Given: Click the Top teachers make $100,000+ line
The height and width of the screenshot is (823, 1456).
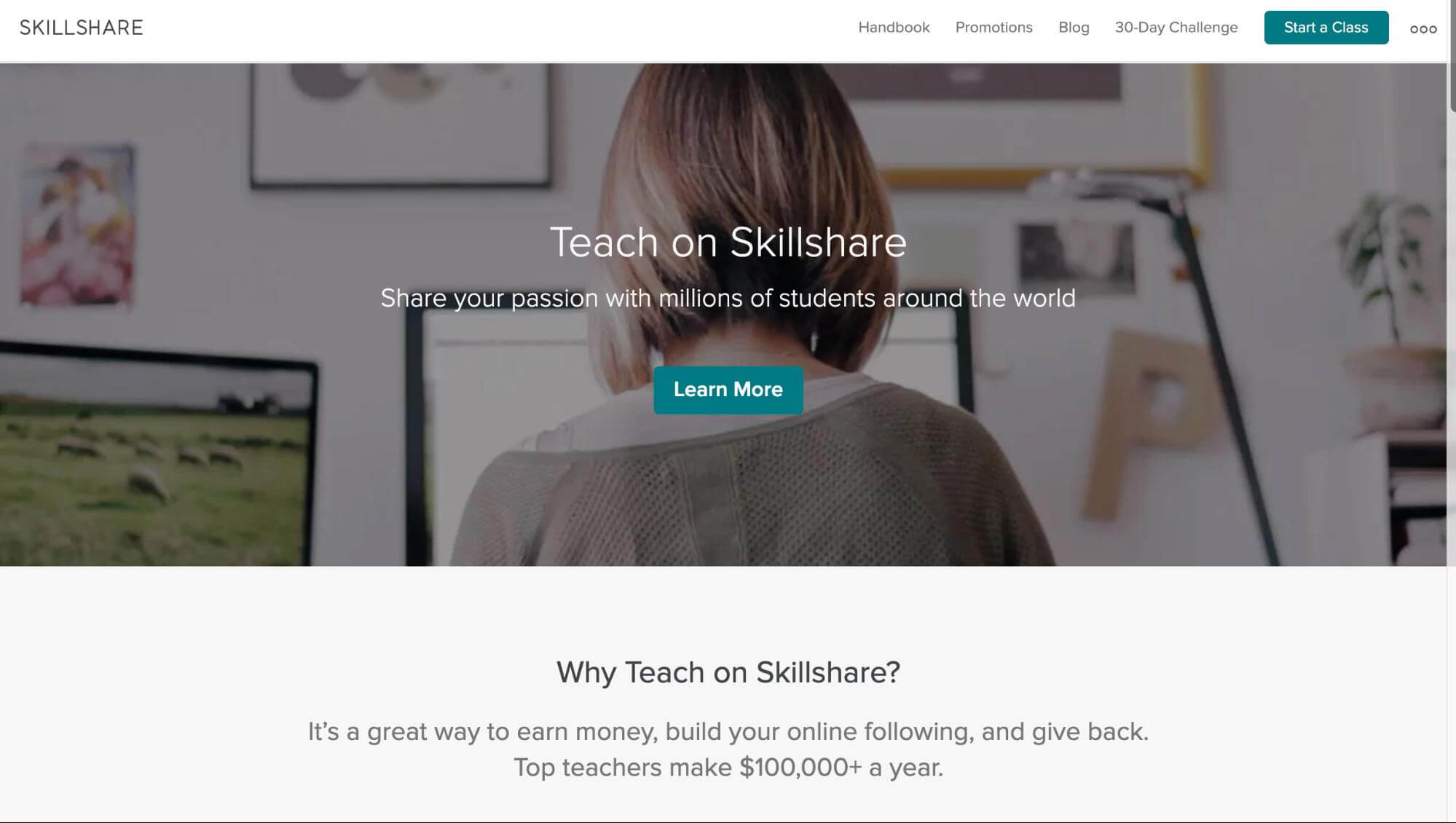Looking at the screenshot, I should coord(728,768).
